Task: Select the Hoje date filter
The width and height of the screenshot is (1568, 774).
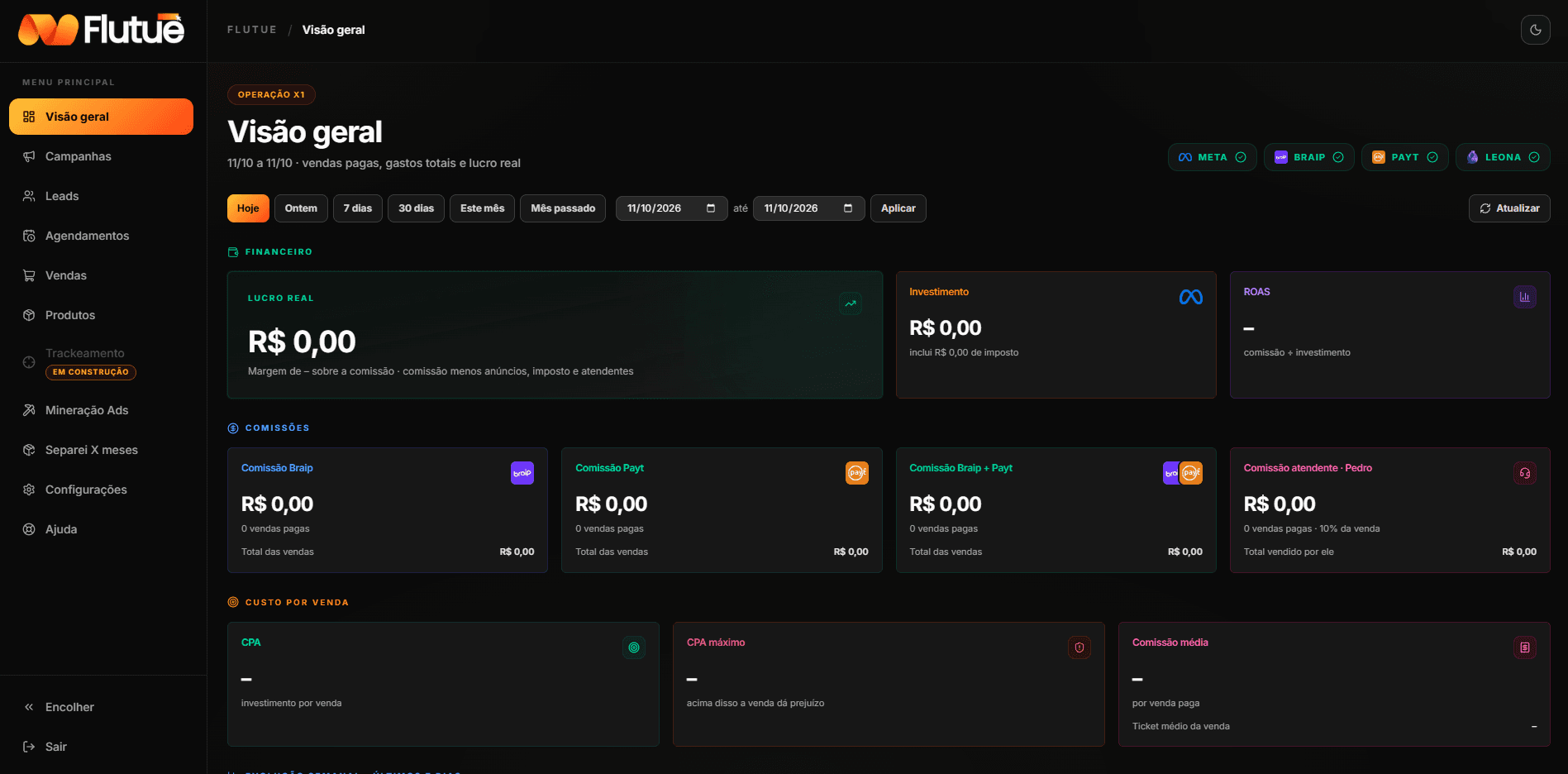Action: pos(248,208)
